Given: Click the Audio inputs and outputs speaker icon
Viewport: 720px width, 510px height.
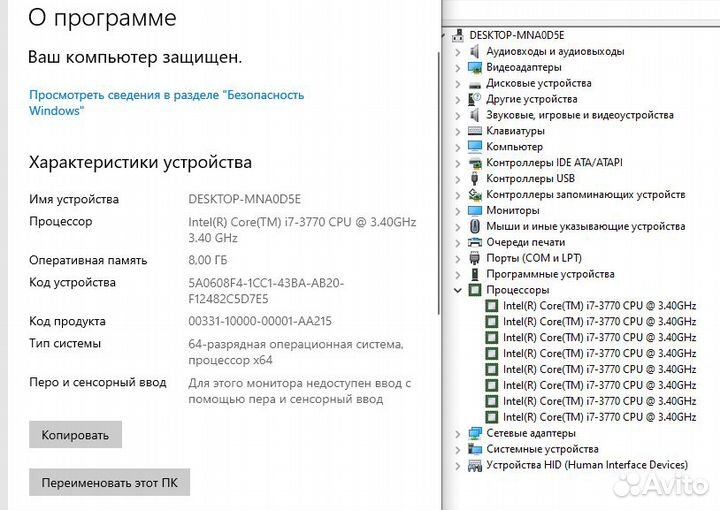Looking at the screenshot, I should [x=475, y=51].
